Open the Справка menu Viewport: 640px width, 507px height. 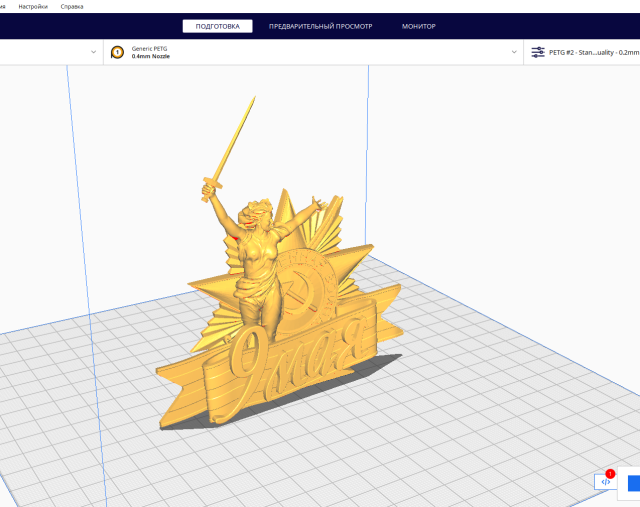[72, 6]
